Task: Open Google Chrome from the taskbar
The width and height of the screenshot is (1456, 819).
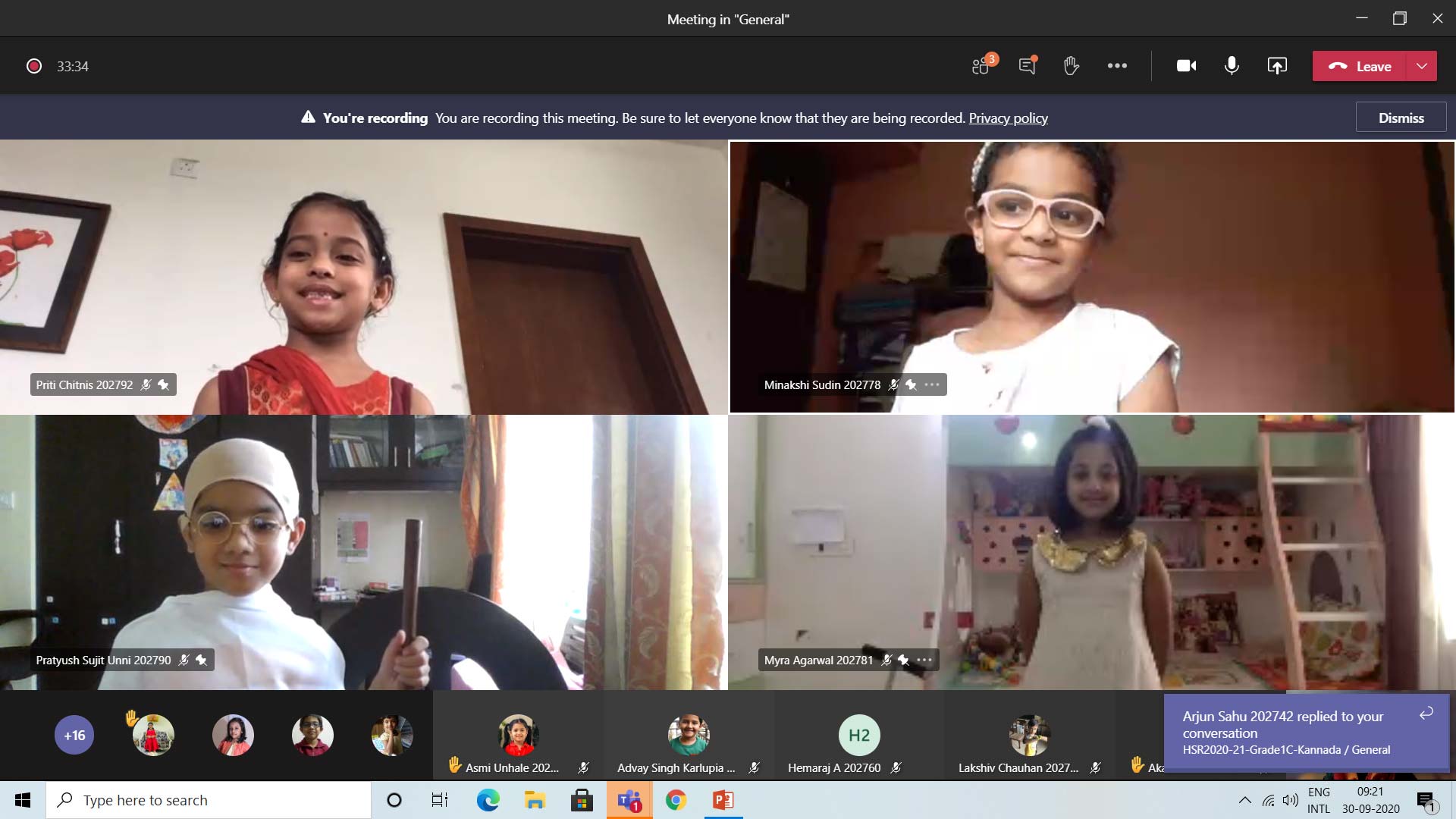Action: (x=676, y=800)
